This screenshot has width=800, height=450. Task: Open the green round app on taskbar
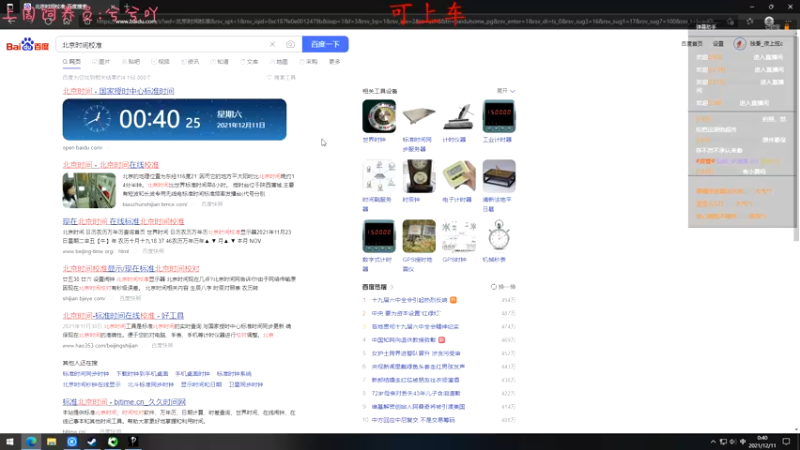(113, 442)
